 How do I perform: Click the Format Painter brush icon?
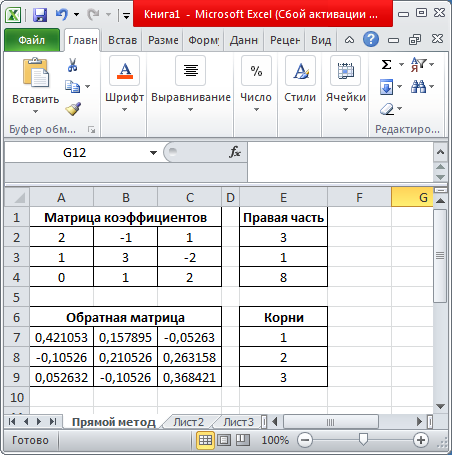(x=73, y=109)
